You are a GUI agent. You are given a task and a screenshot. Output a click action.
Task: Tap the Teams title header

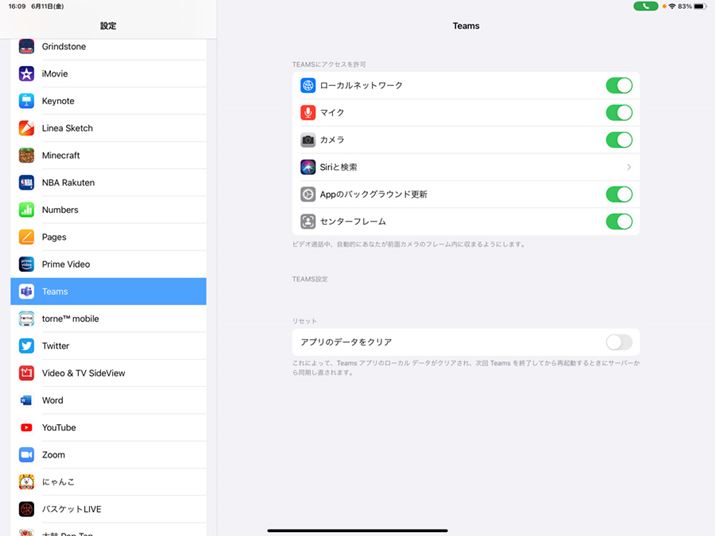(x=466, y=26)
